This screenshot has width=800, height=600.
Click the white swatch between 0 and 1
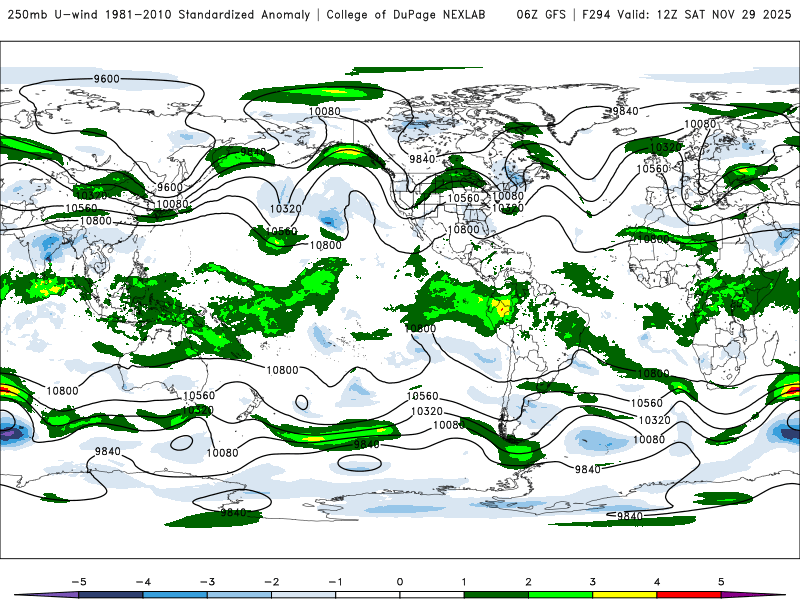432,595
